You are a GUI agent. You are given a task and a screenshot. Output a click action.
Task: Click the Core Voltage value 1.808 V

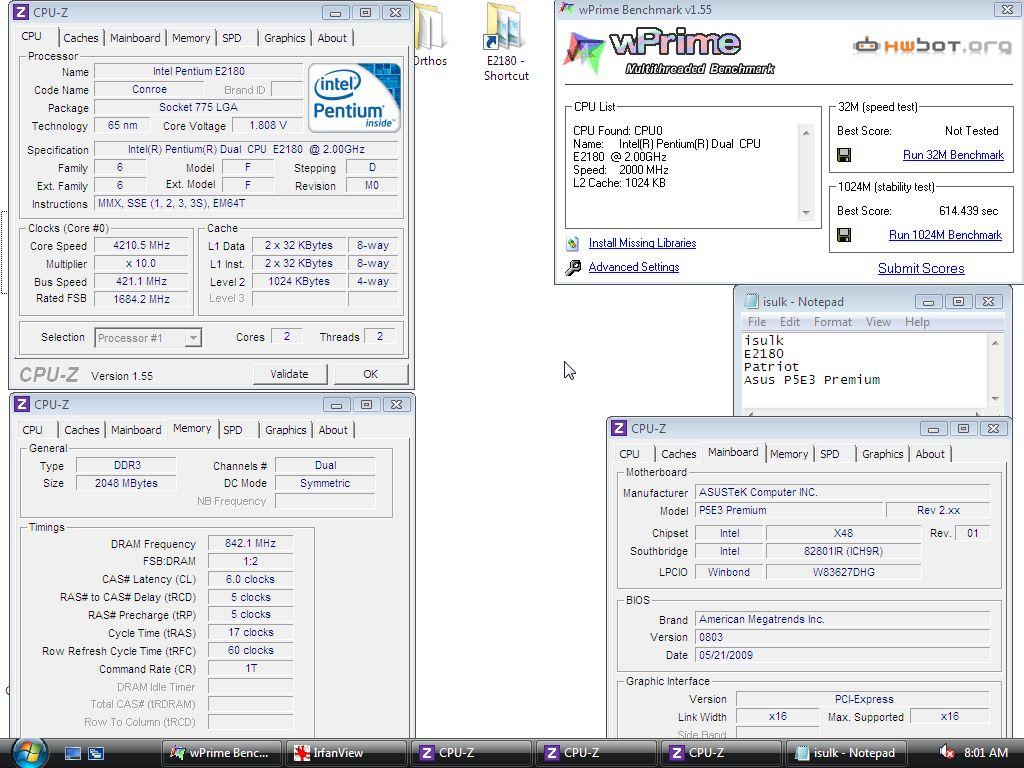coord(268,125)
